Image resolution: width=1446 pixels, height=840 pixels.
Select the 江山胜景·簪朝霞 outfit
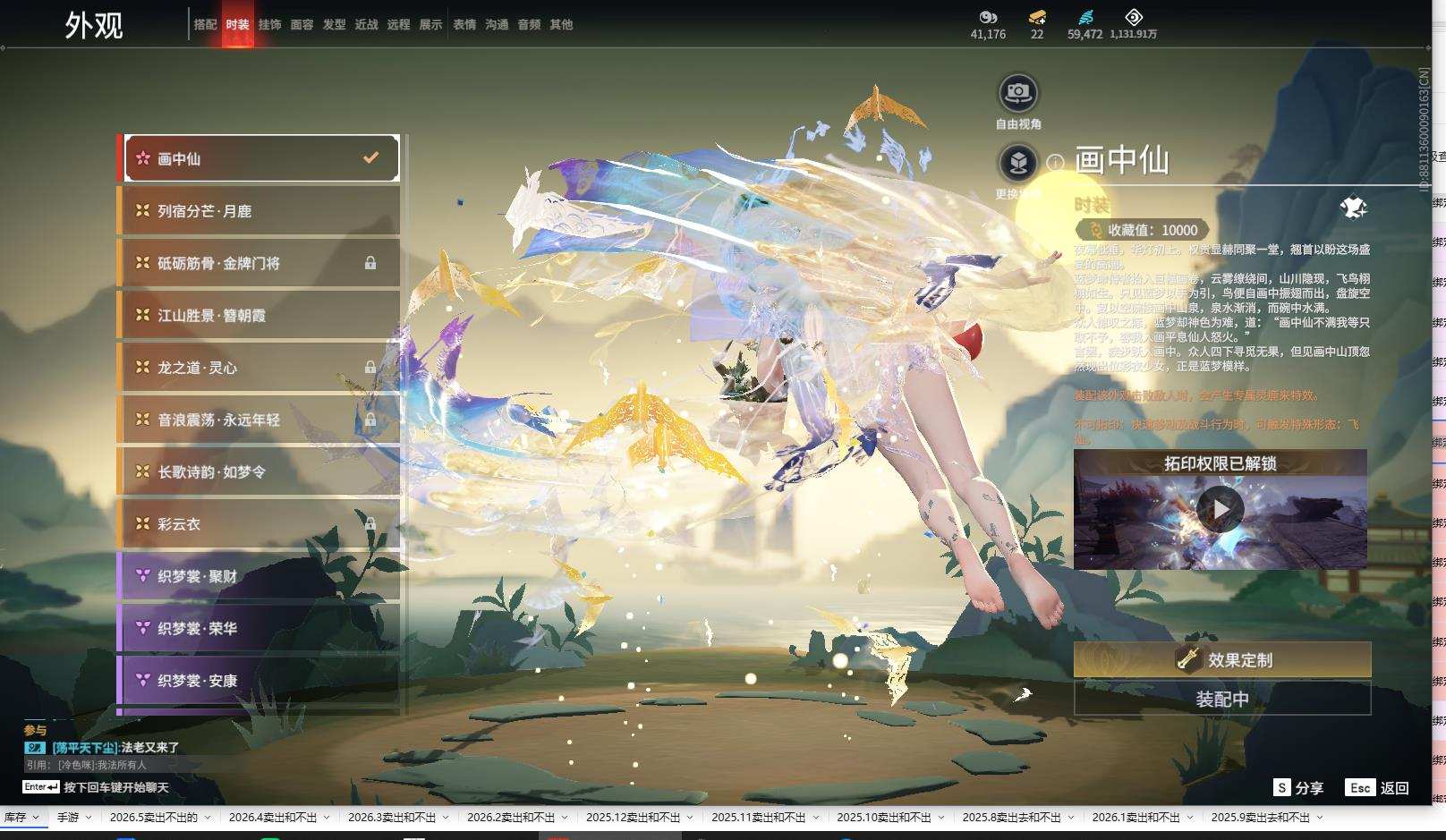tap(259, 315)
